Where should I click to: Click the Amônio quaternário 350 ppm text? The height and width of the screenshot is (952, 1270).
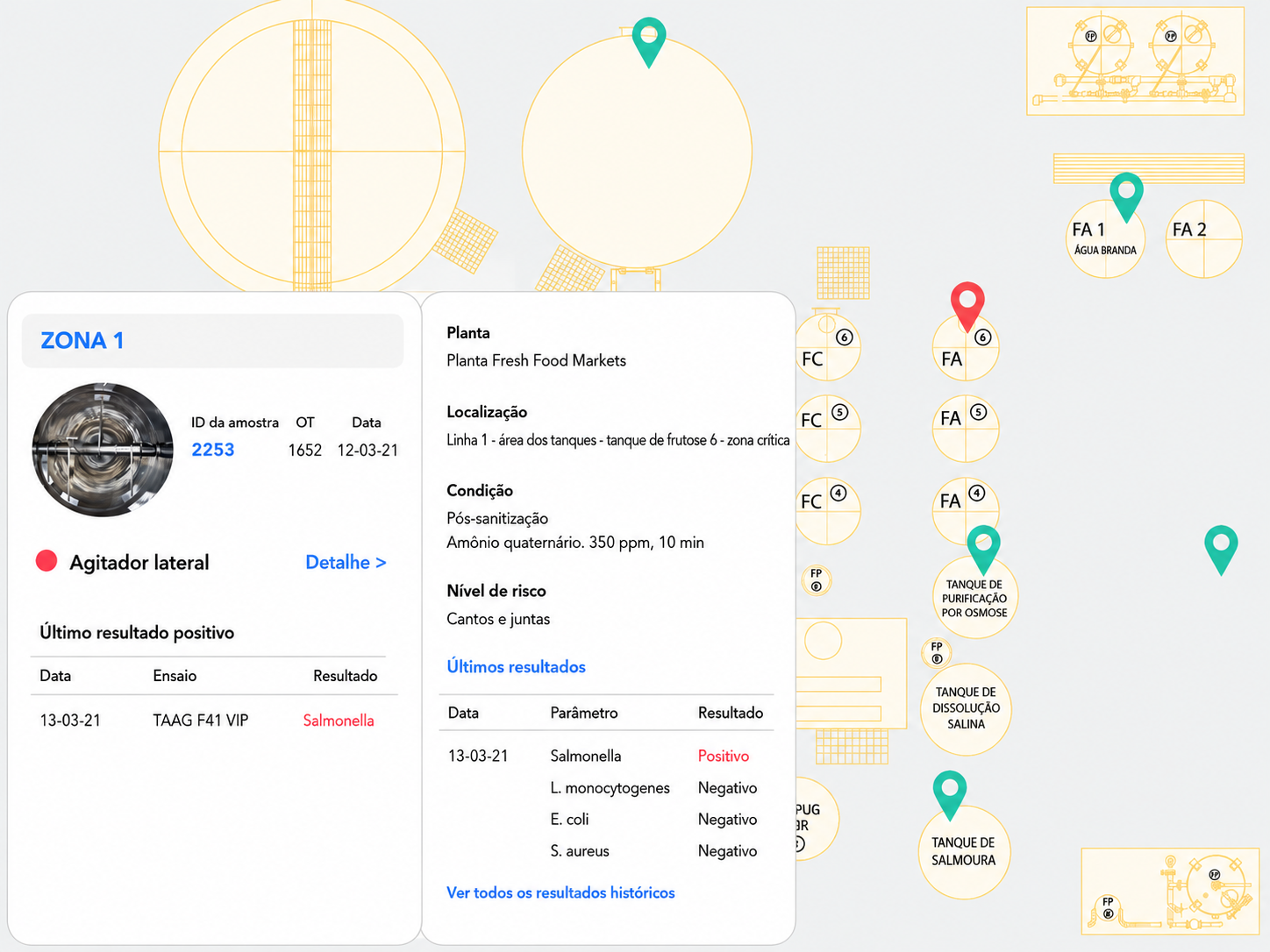click(x=575, y=543)
